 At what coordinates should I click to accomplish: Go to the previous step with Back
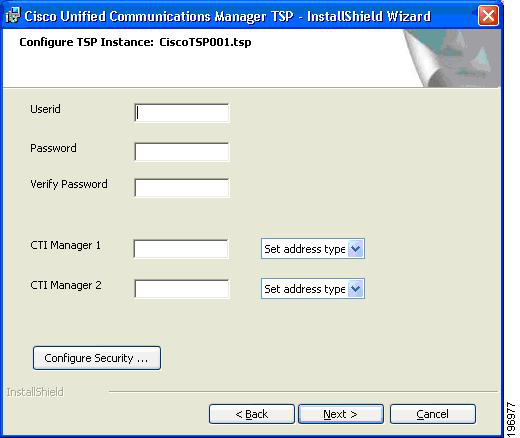click(252, 414)
